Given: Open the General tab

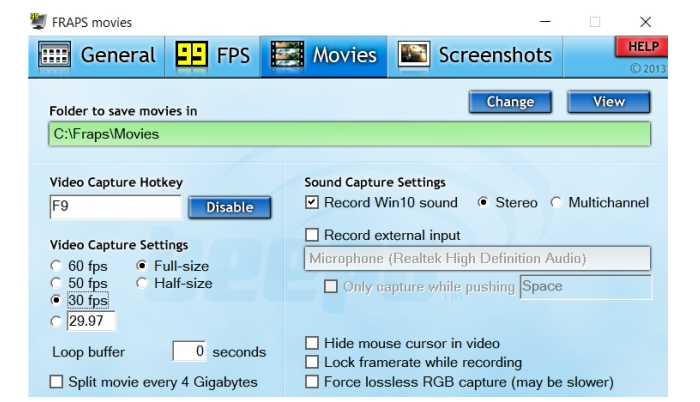Looking at the screenshot, I should click(x=96, y=55).
